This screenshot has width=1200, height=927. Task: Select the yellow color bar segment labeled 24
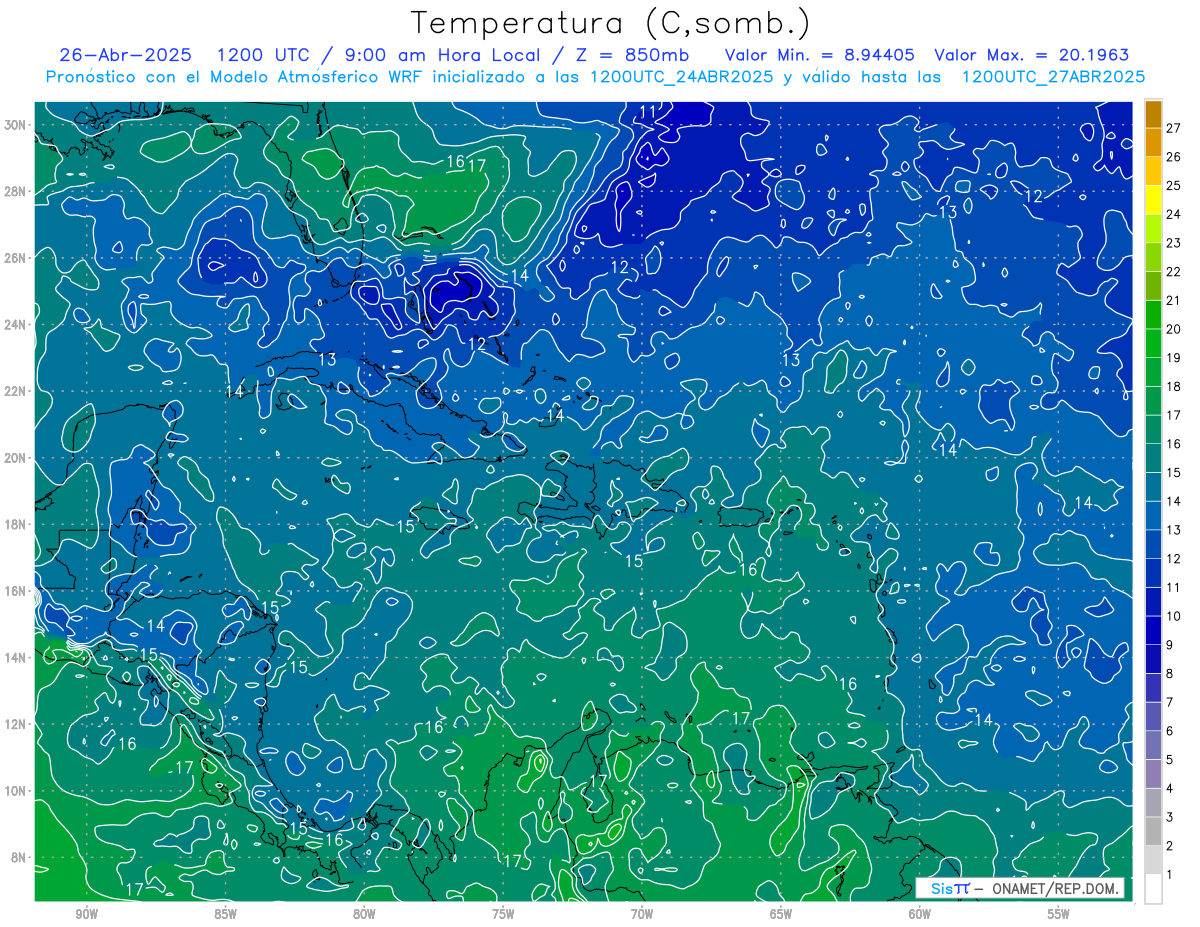coord(1153,201)
